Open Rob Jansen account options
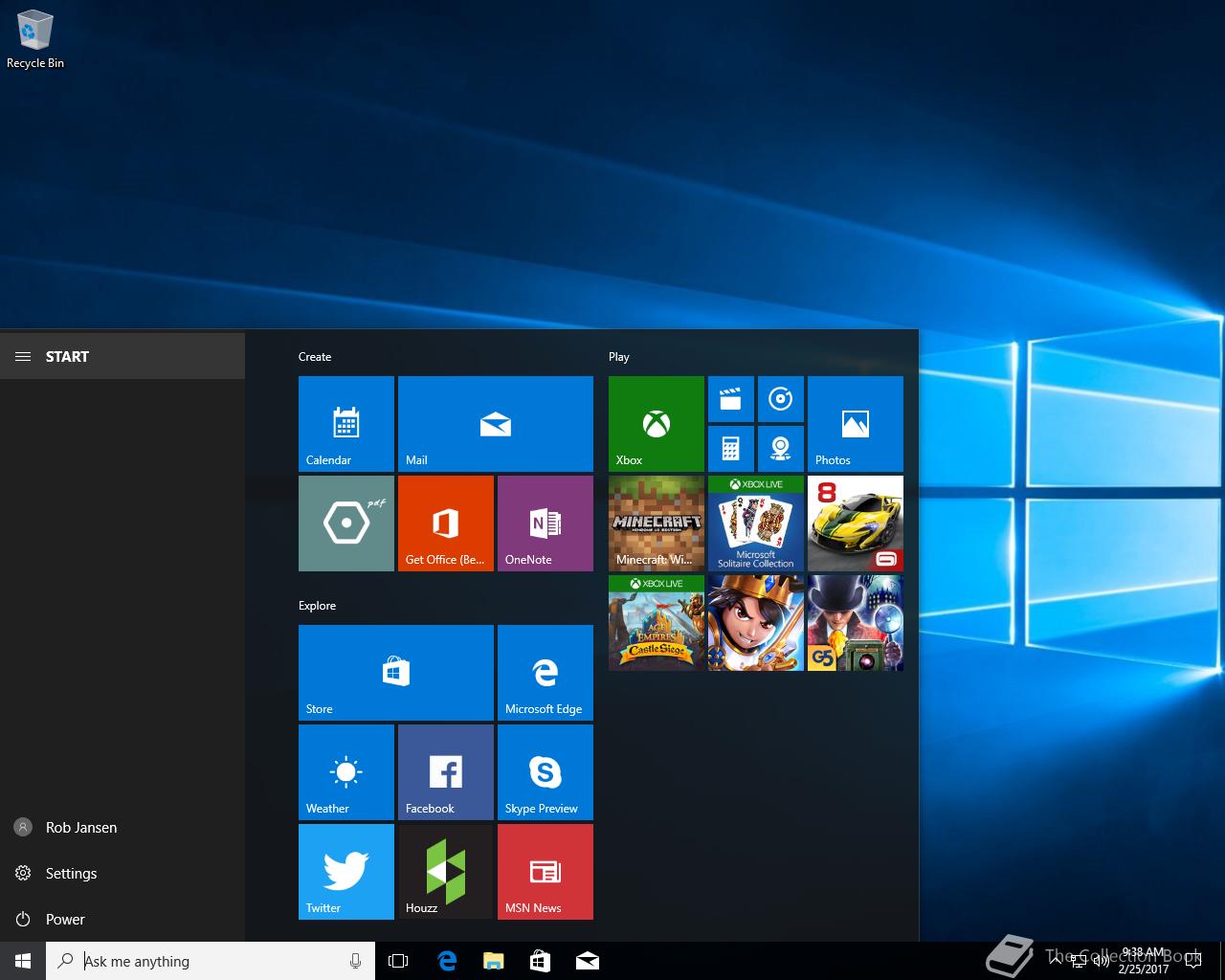This screenshot has height=980, width=1225. [x=122, y=827]
